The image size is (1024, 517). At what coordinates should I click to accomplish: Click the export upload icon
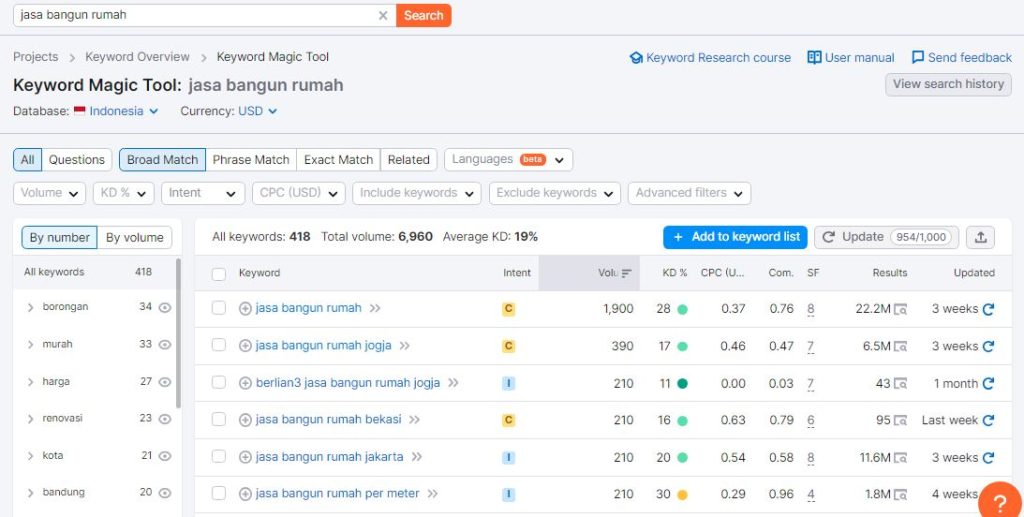pyautogui.click(x=980, y=237)
